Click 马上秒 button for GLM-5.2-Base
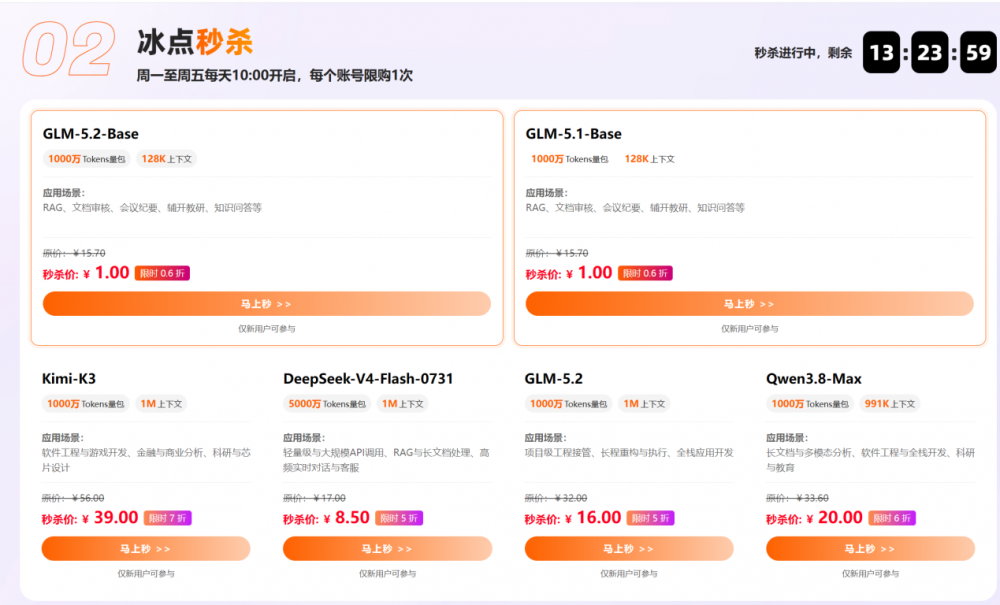1000x605 pixels. [x=267, y=303]
